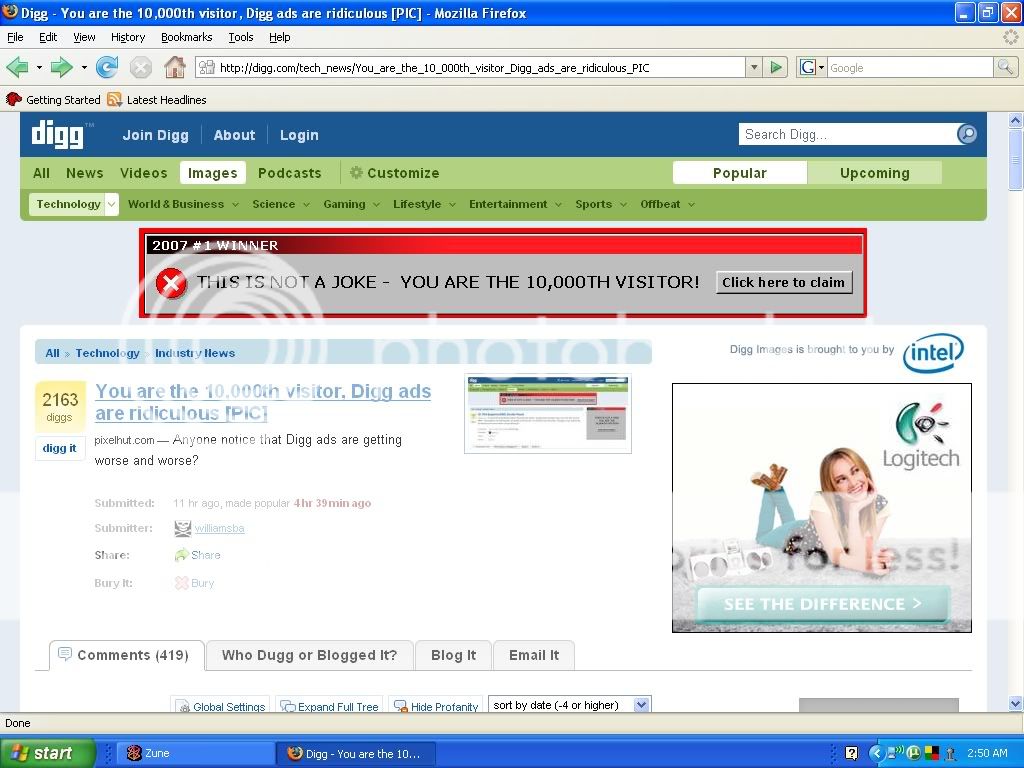Screen dimensions: 1024x768
Task: Open the williamsba submitter profile link
Action: pos(219,528)
